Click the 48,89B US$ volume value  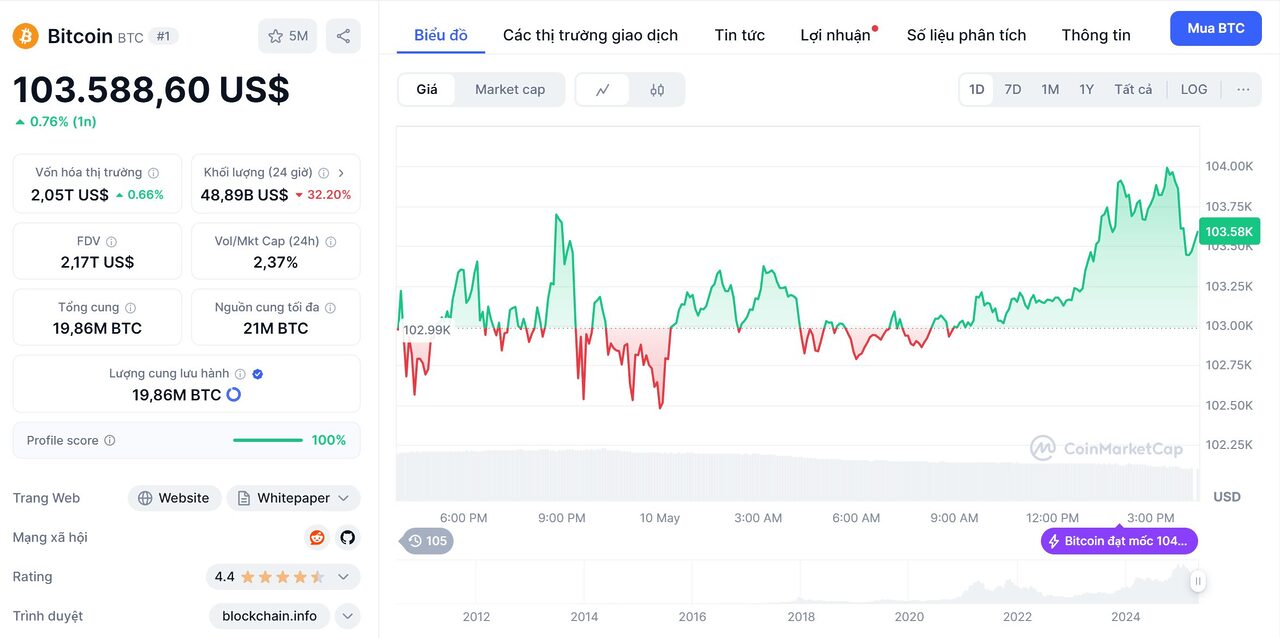[244, 195]
